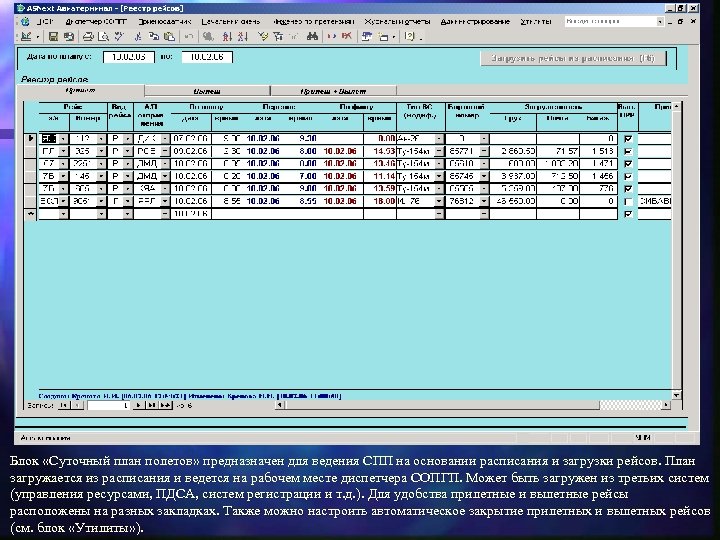Click the Database Window icon
This screenshot has width=720, height=540.
366,36
